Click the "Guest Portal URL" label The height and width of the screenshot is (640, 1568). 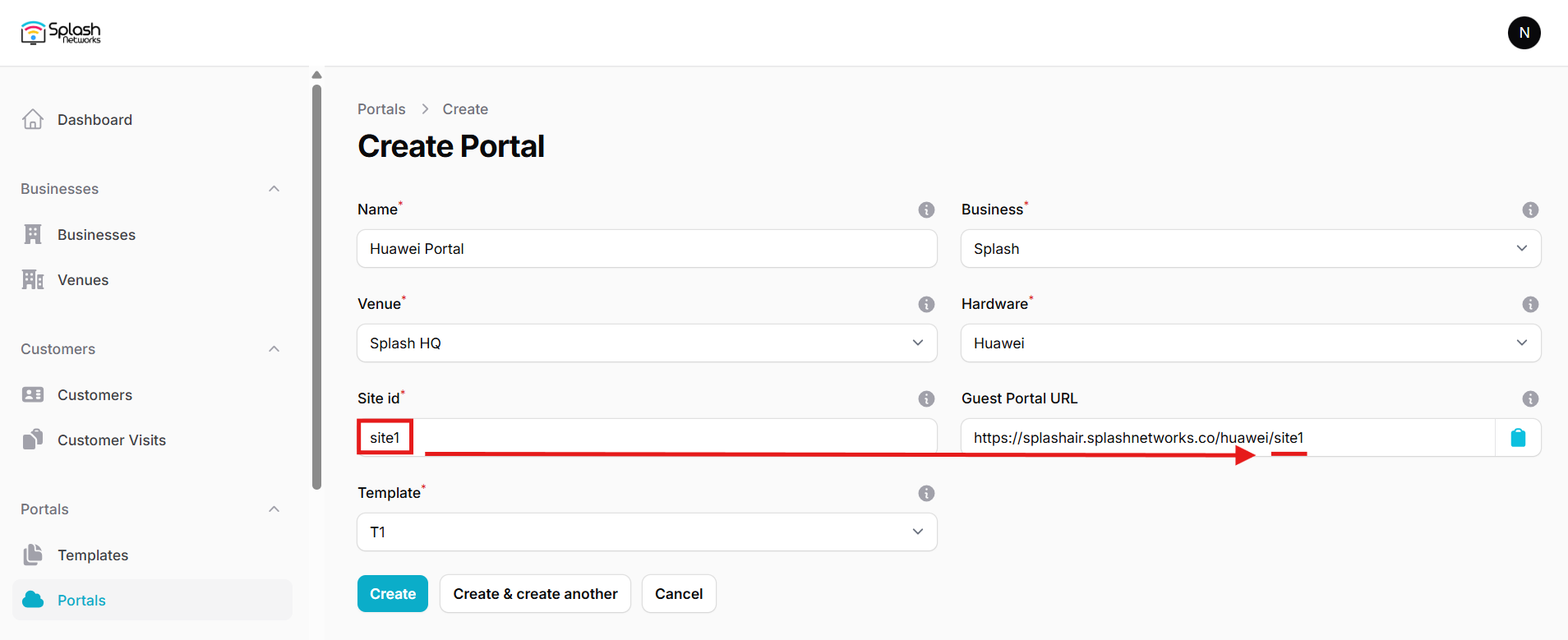click(x=1019, y=398)
